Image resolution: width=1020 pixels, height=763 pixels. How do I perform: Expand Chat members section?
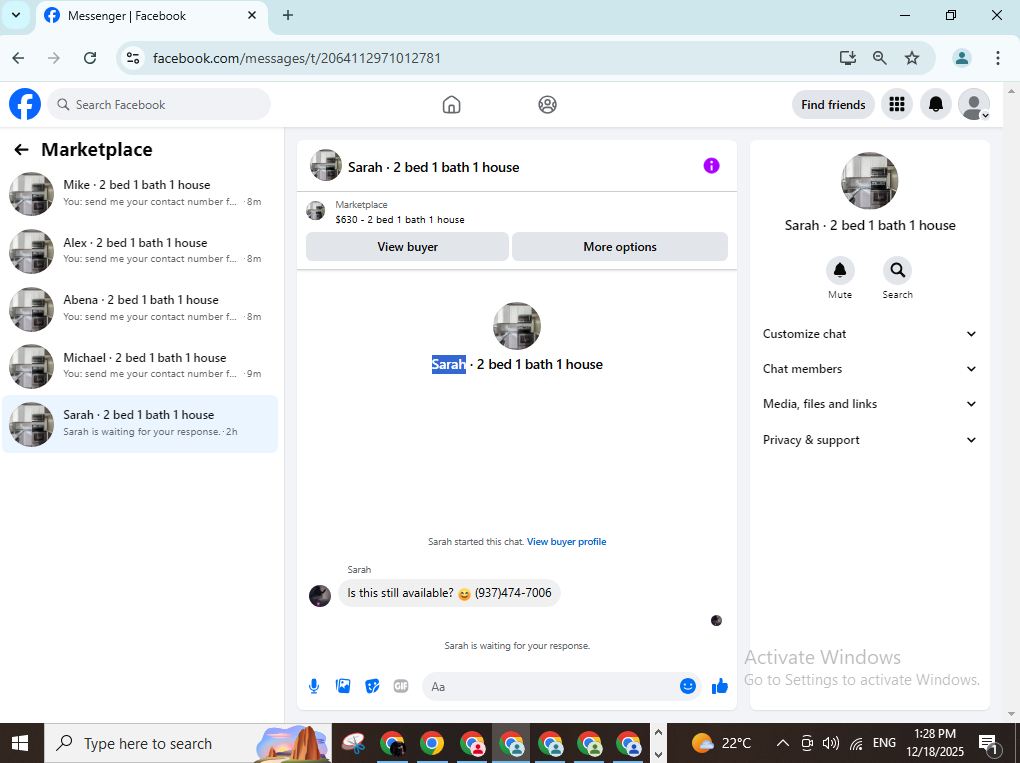click(x=870, y=369)
